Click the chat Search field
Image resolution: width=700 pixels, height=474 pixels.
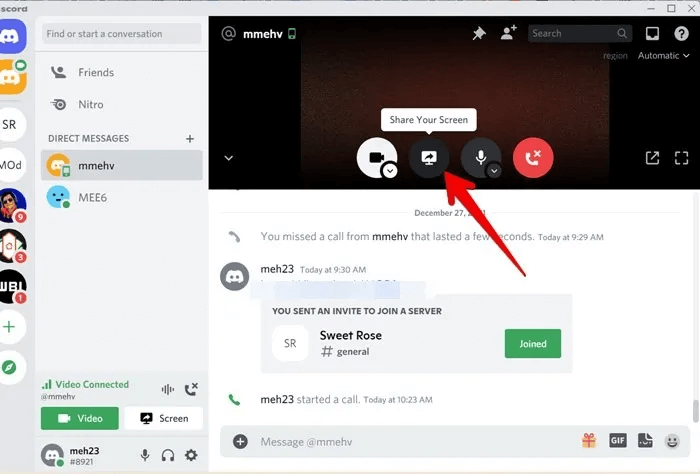[580, 33]
